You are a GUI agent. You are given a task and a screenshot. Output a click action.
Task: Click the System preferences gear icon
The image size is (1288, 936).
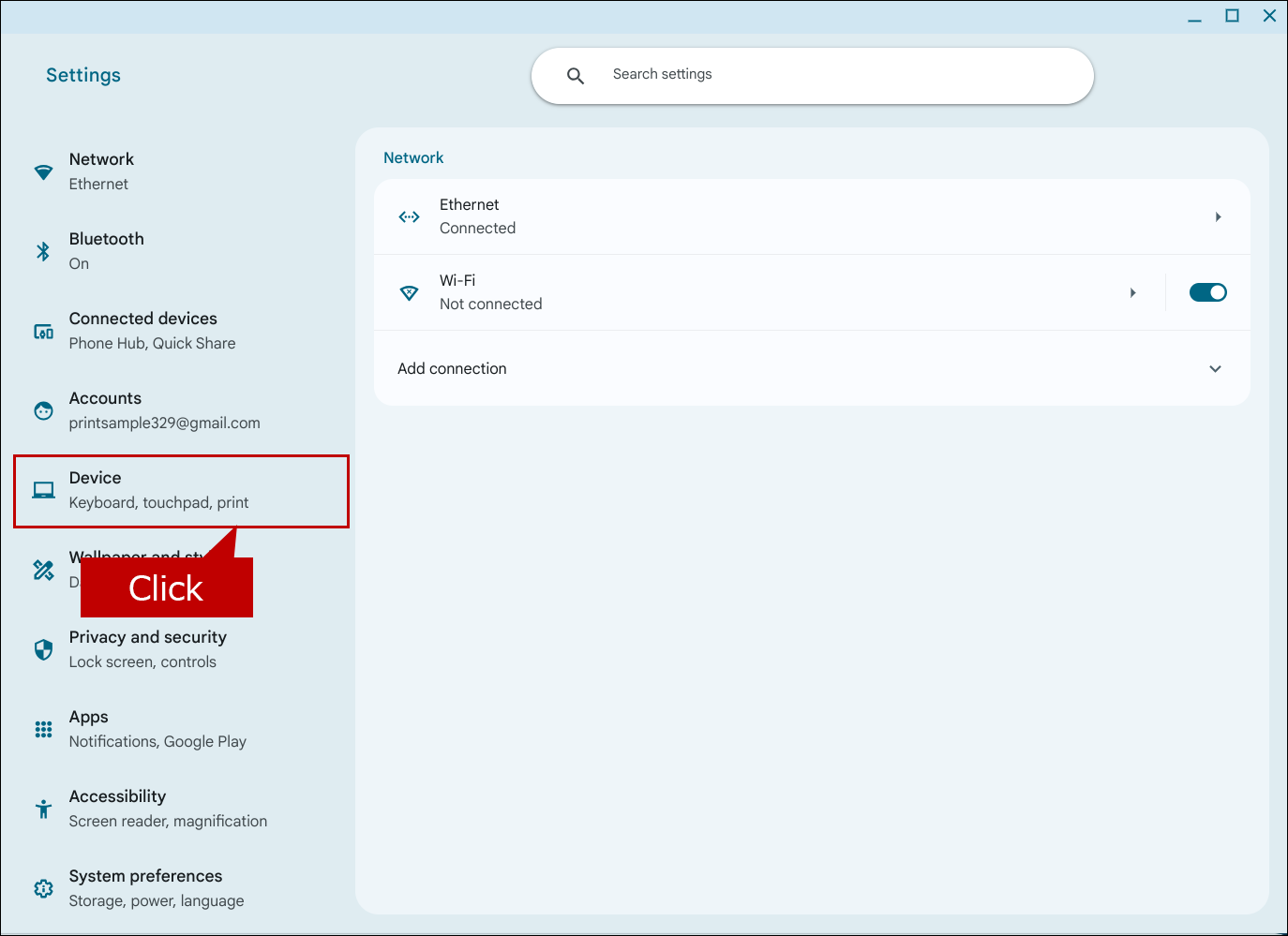[x=43, y=888]
